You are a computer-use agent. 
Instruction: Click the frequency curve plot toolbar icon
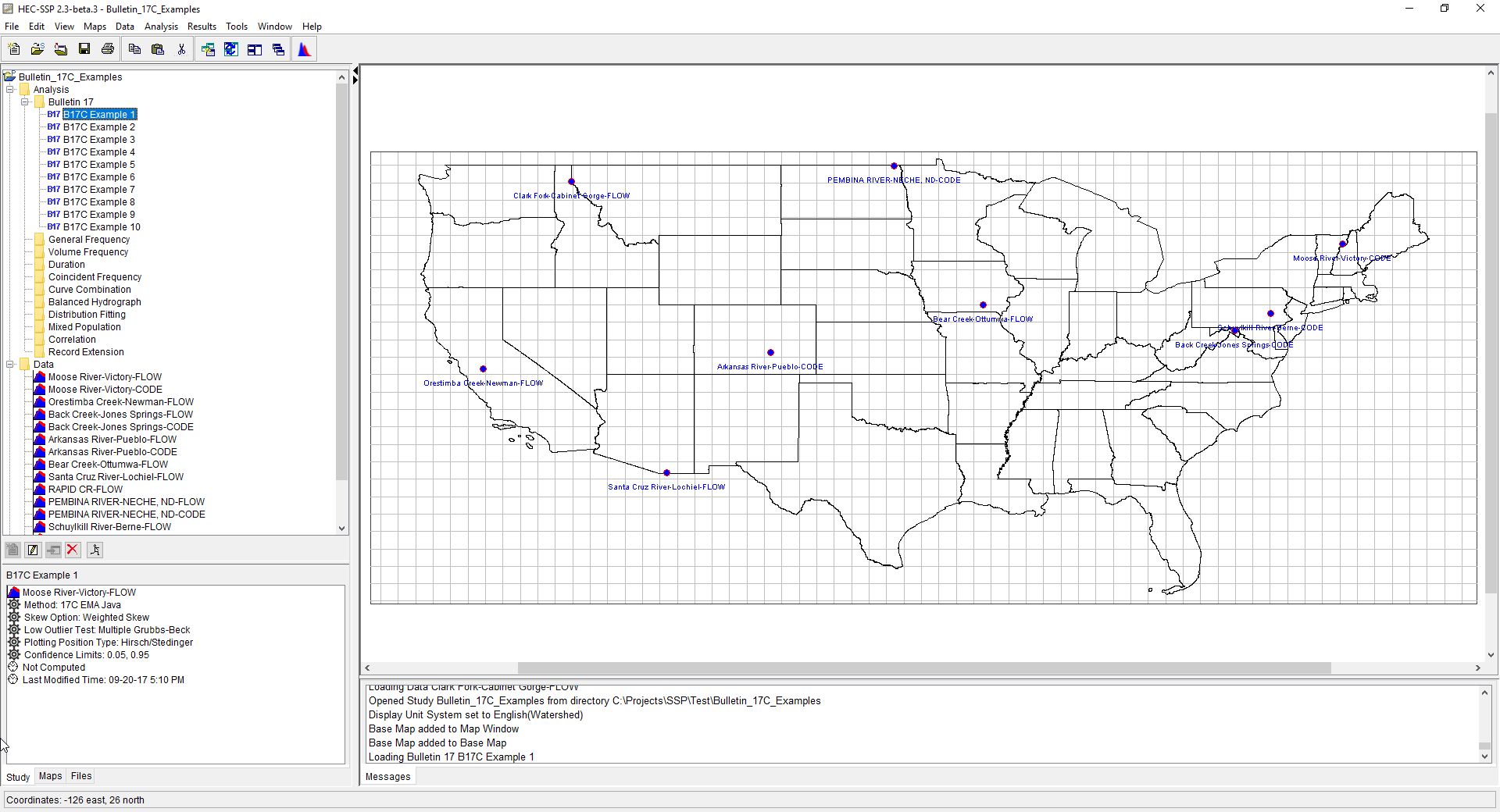coord(305,49)
